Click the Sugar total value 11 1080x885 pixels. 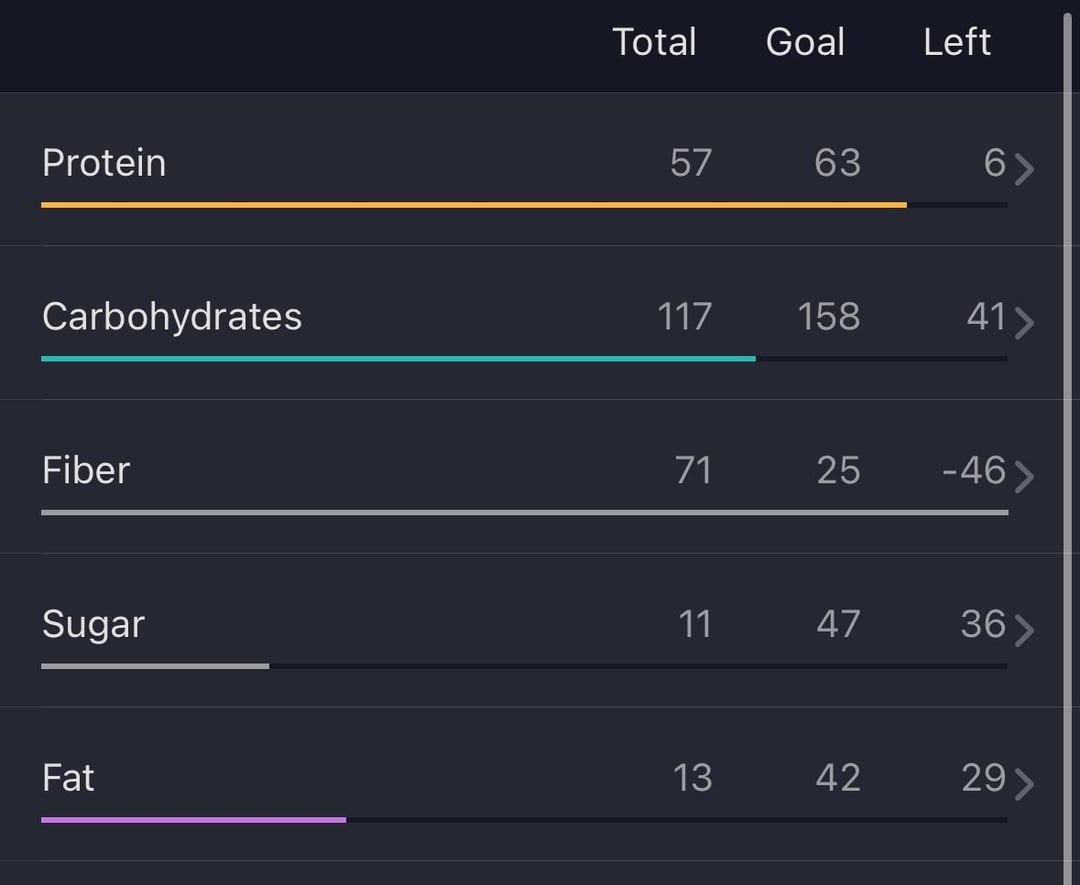(694, 624)
